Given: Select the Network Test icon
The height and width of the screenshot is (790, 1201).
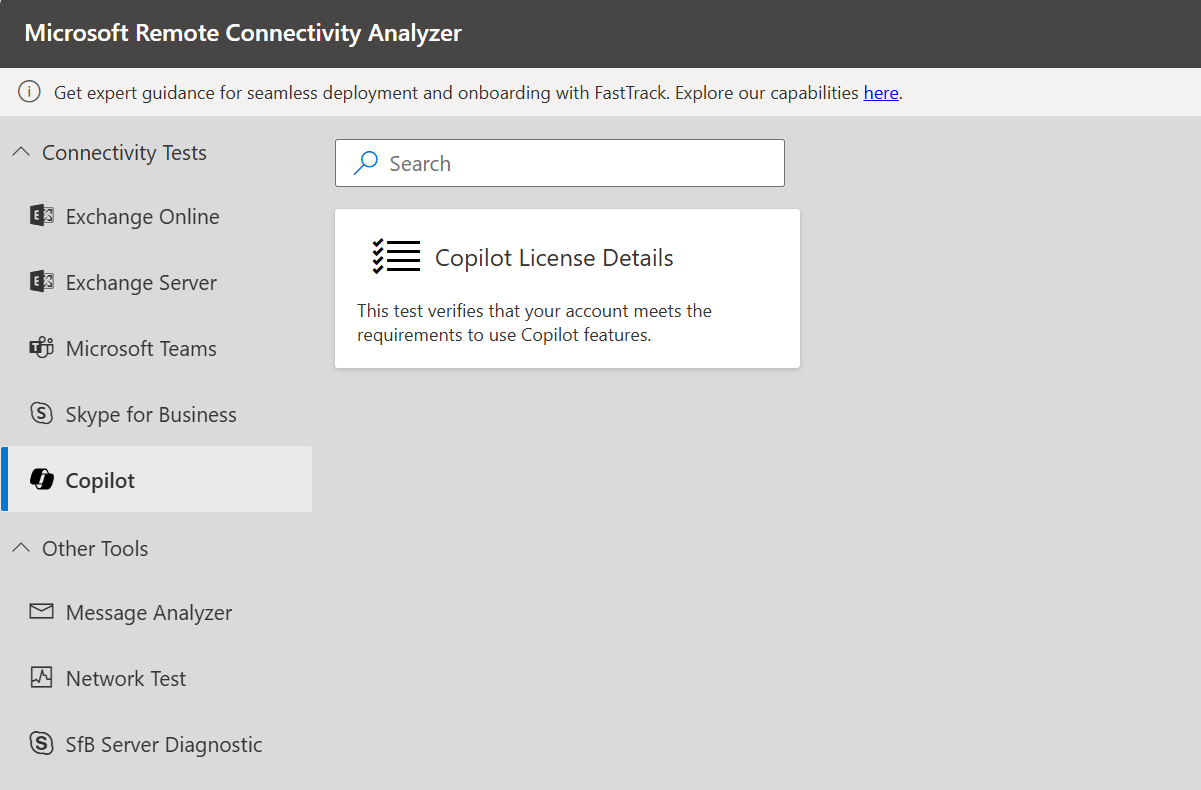Looking at the screenshot, I should [x=41, y=677].
